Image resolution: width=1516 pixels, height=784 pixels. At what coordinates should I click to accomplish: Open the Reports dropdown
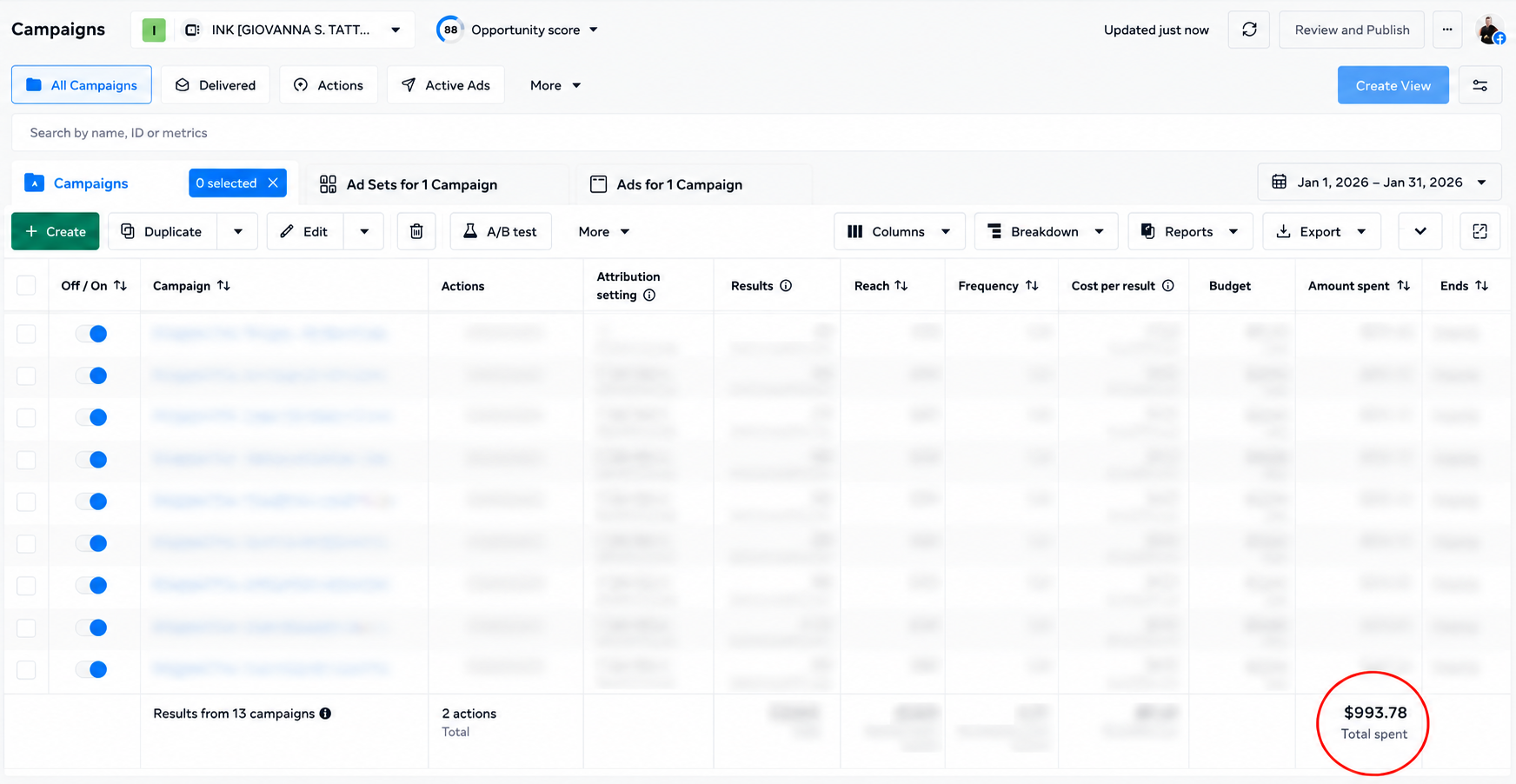pyautogui.click(x=1190, y=231)
